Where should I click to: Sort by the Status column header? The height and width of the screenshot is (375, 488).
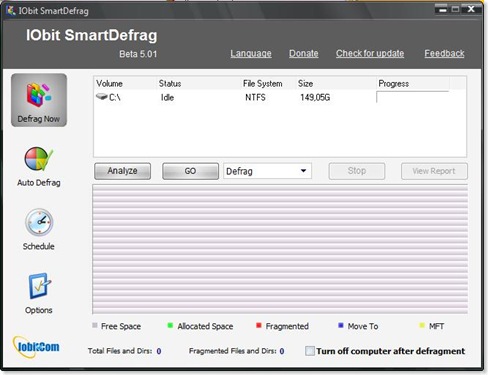click(199, 83)
